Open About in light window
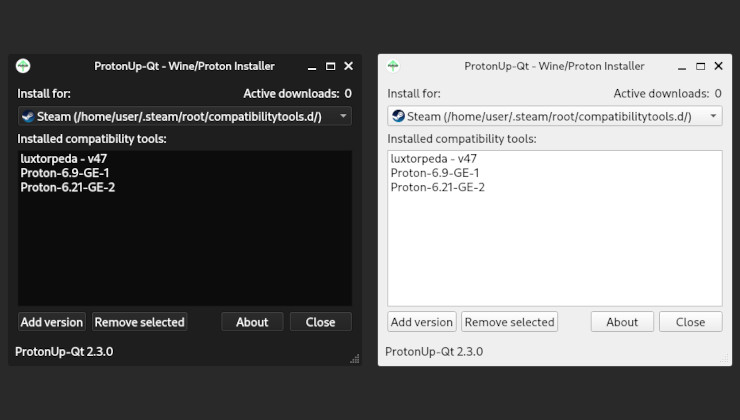This screenshot has height=420, width=740. click(622, 322)
